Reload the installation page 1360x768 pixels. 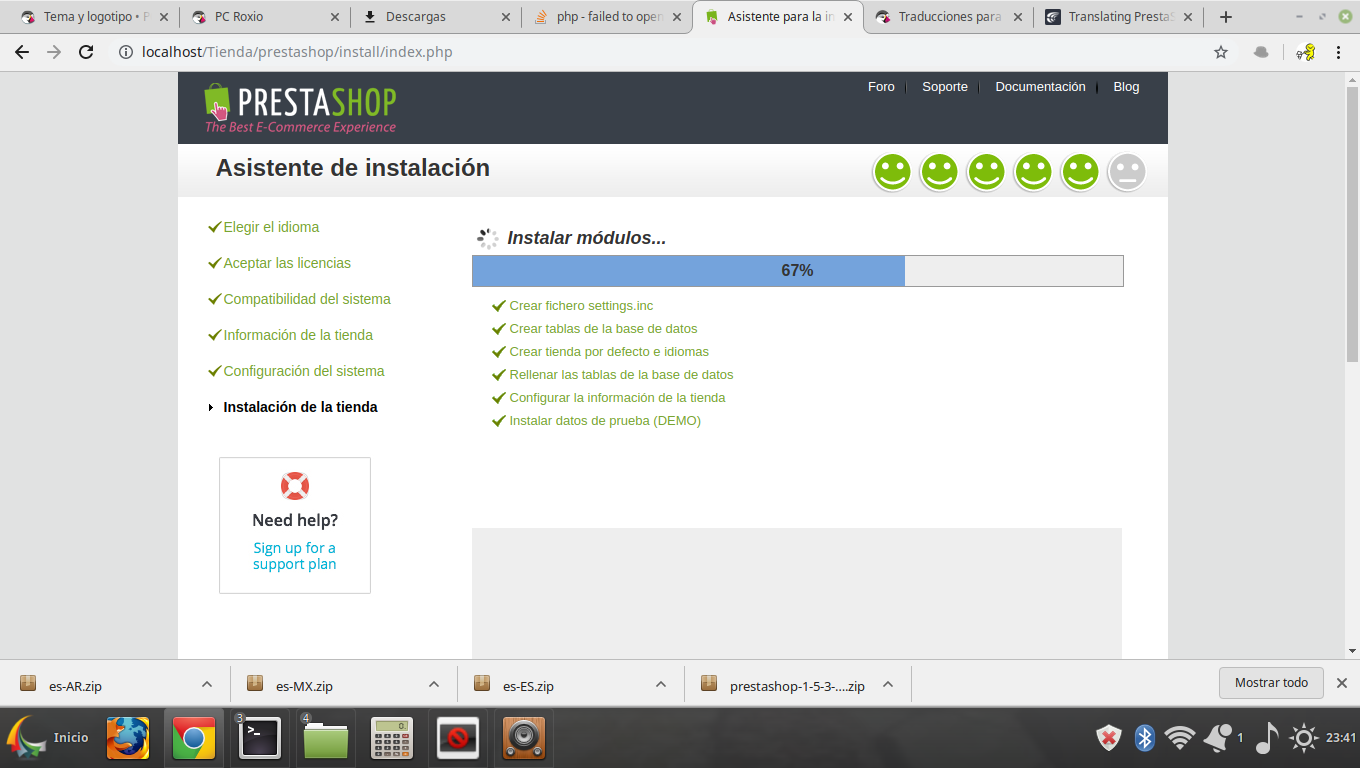click(x=86, y=52)
